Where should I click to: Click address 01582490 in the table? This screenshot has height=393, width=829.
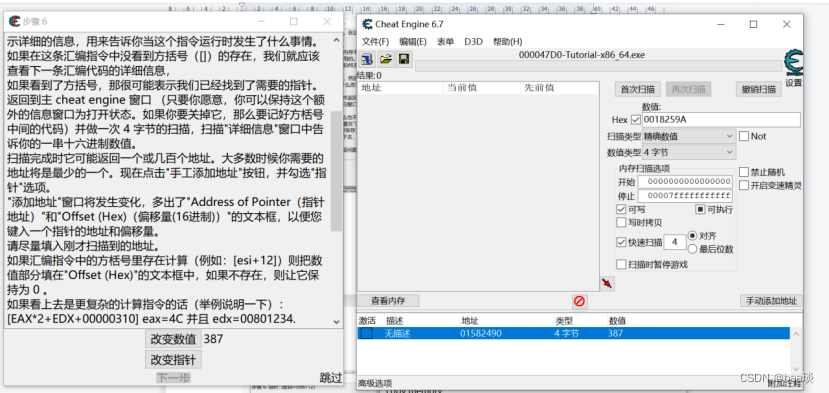[481, 333]
